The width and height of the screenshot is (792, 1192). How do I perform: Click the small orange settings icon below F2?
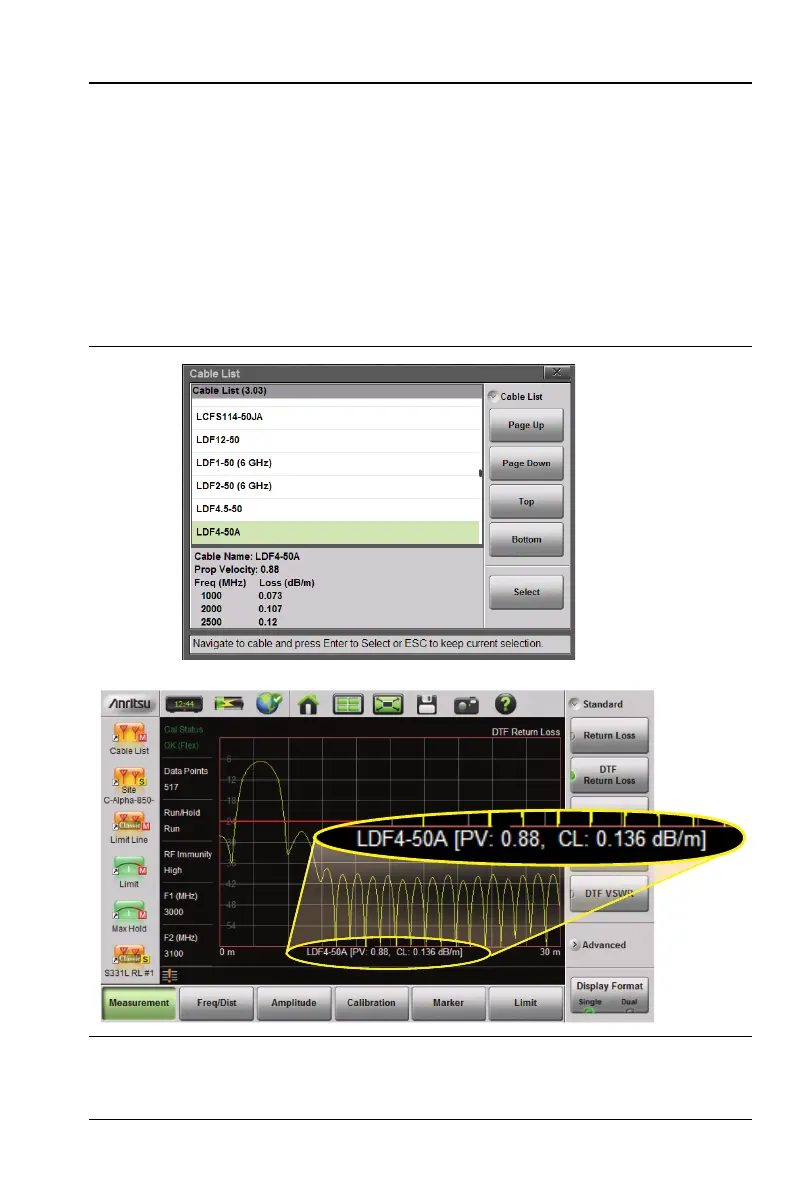tap(170, 975)
